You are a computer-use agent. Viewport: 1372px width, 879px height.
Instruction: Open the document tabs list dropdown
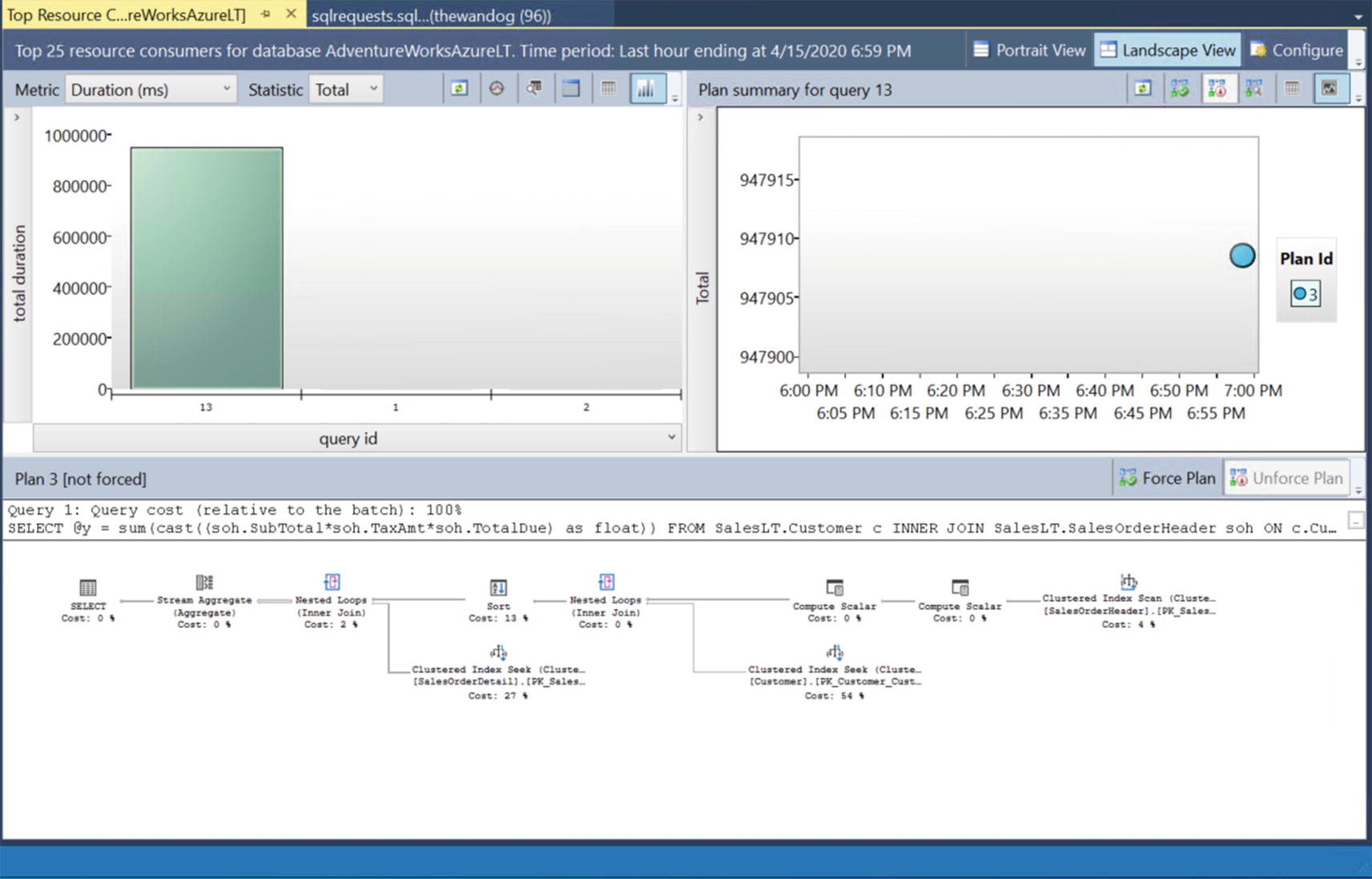point(1358,17)
